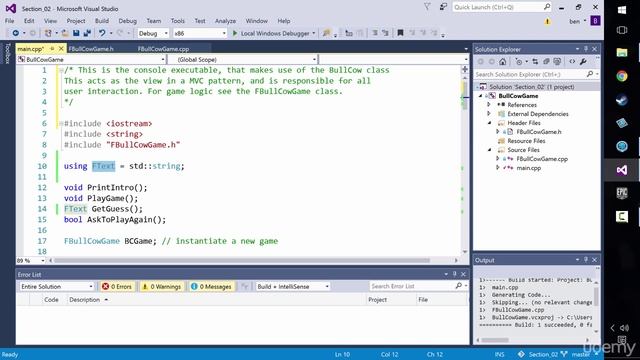This screenshot has height=360, width=640.
Task: Collapse the Source Files folder
Action: tap(489, 150)
